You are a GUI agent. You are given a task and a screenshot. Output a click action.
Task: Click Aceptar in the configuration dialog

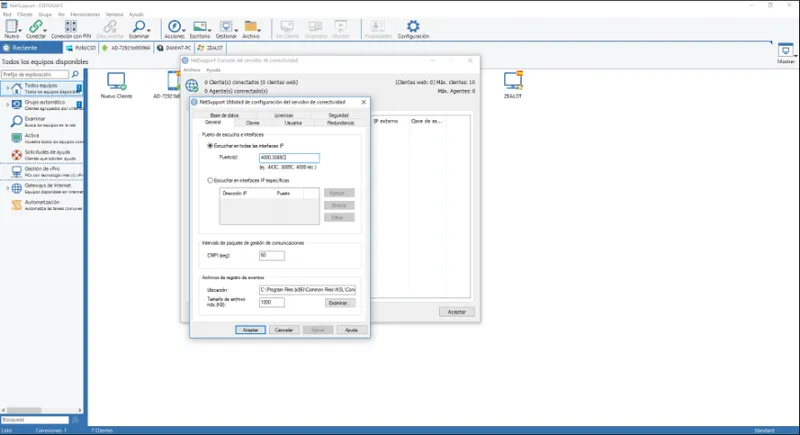pyautogui.click(x=251, y=330)
